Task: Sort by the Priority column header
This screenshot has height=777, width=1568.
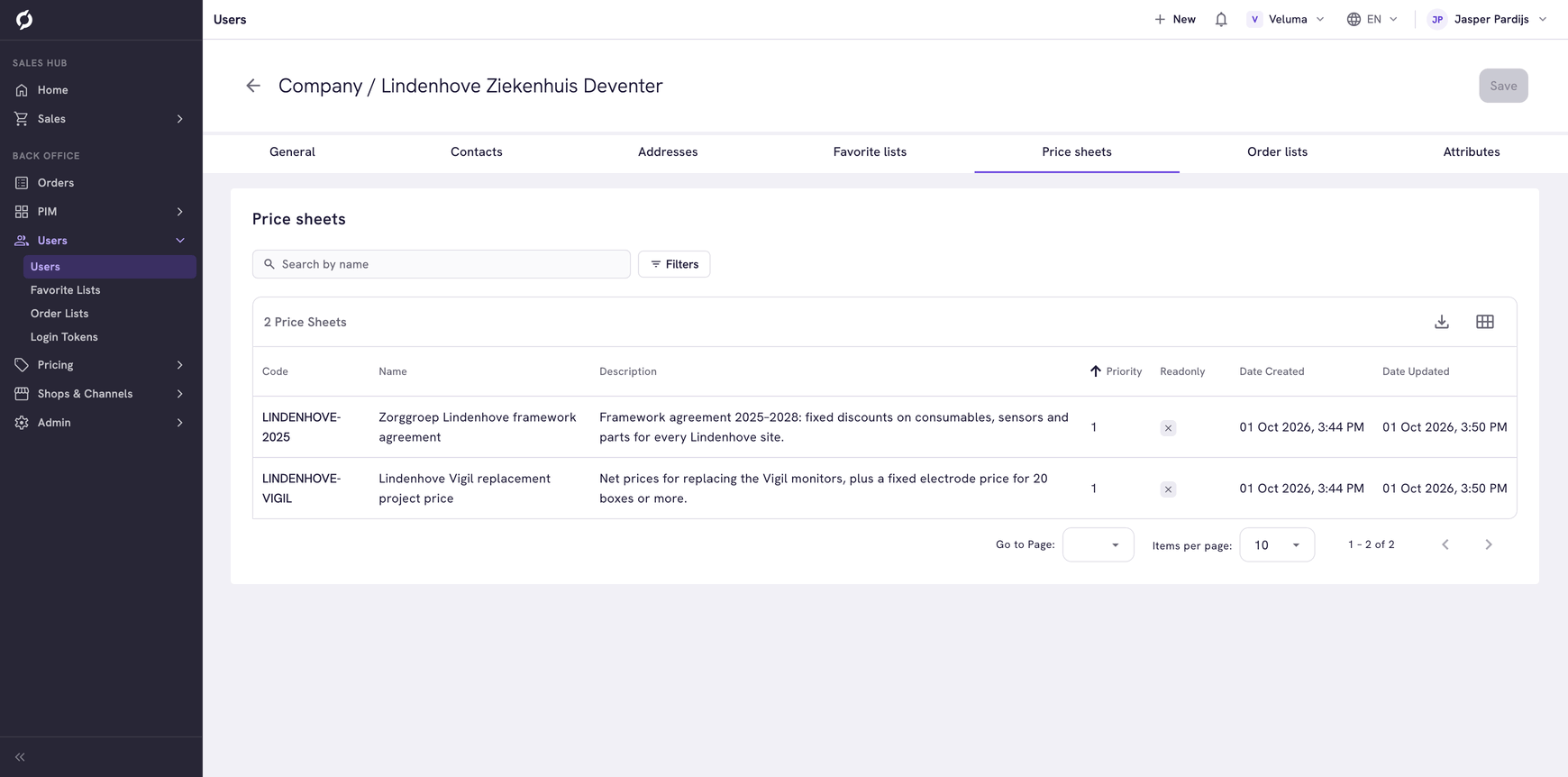Action: click(x=1116, y=371)
